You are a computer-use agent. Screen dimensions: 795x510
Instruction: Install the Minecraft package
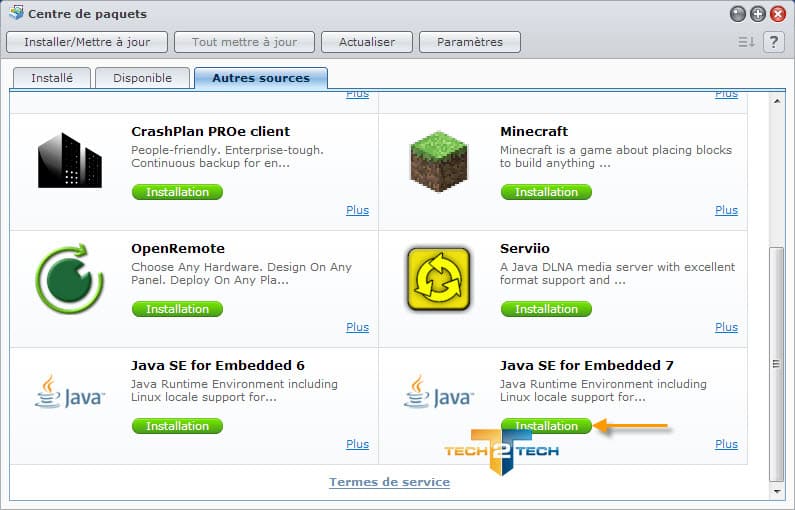coord(547,192)
